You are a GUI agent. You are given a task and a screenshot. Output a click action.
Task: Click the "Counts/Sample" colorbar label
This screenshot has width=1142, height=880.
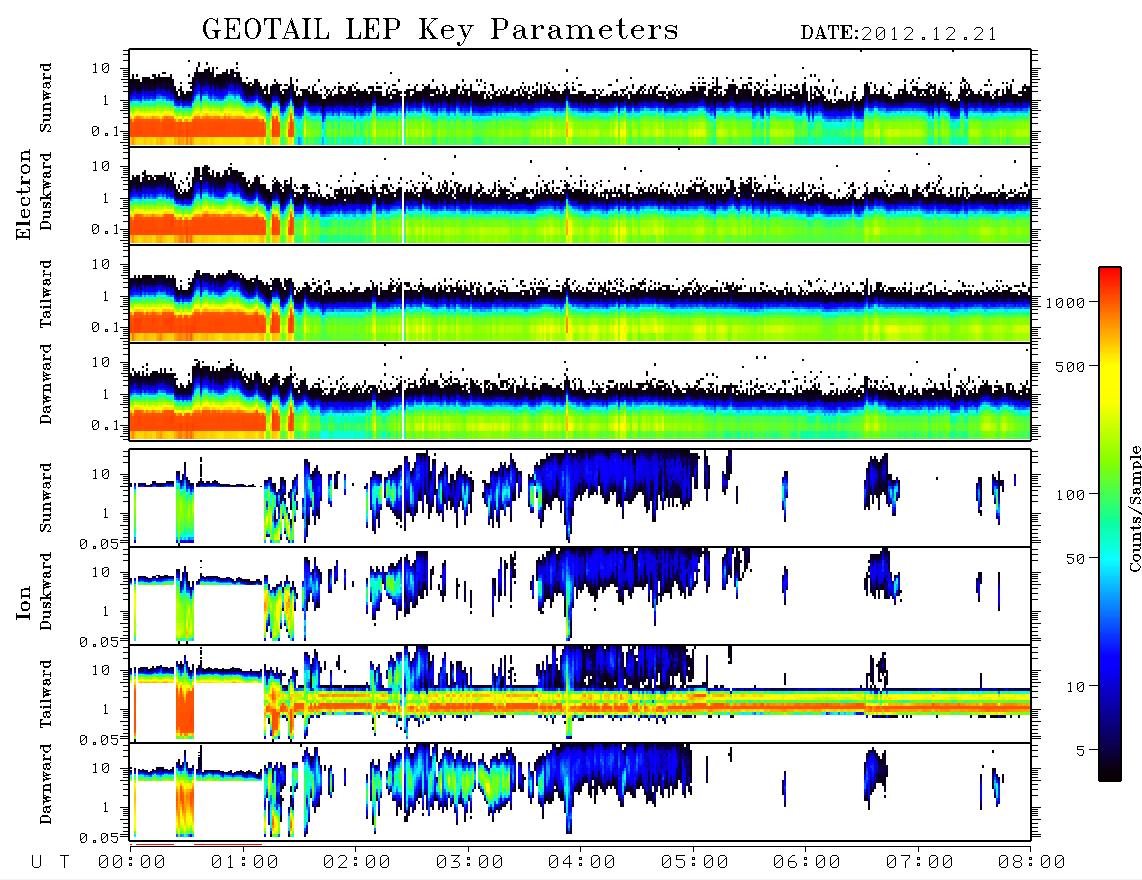click(x=1134, y=508)
